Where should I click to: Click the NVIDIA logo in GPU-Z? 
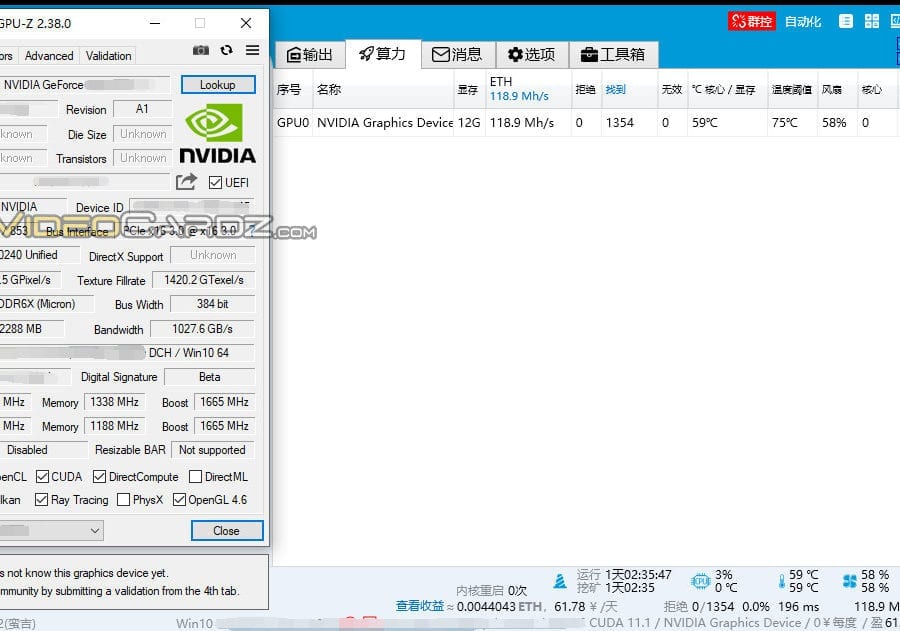[x=218, y=133]
